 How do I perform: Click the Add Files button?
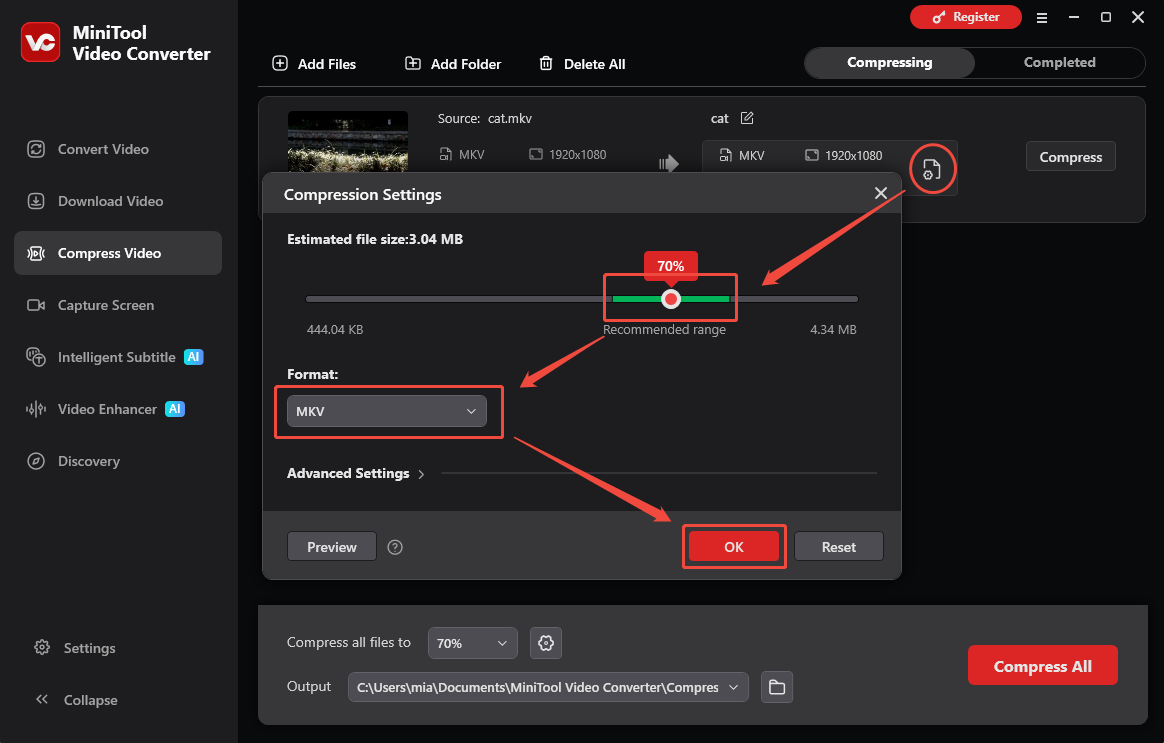[314, 64]
